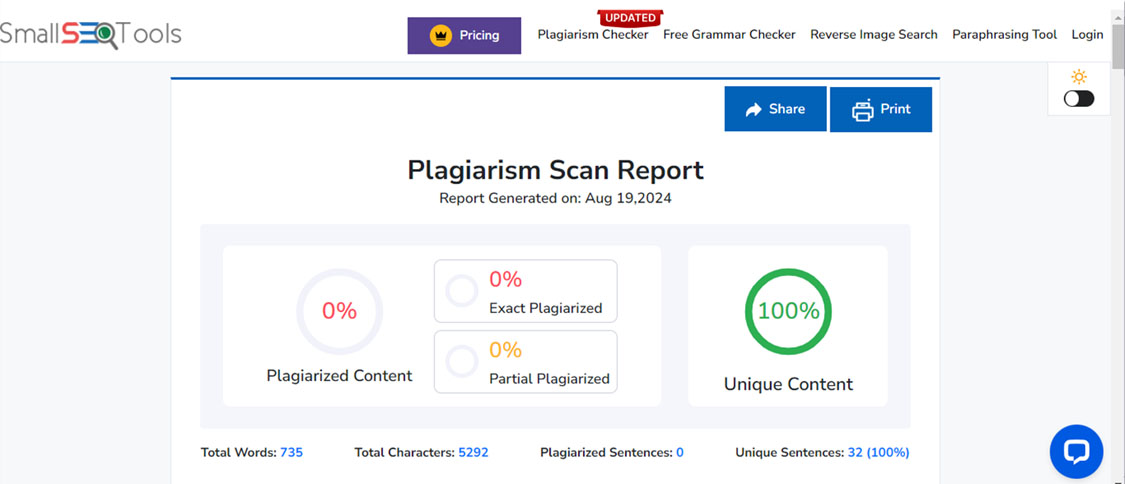This screenshot has height=484, width=1125.
Task: Click the Login link
Action: click(x=1087, y=35)
